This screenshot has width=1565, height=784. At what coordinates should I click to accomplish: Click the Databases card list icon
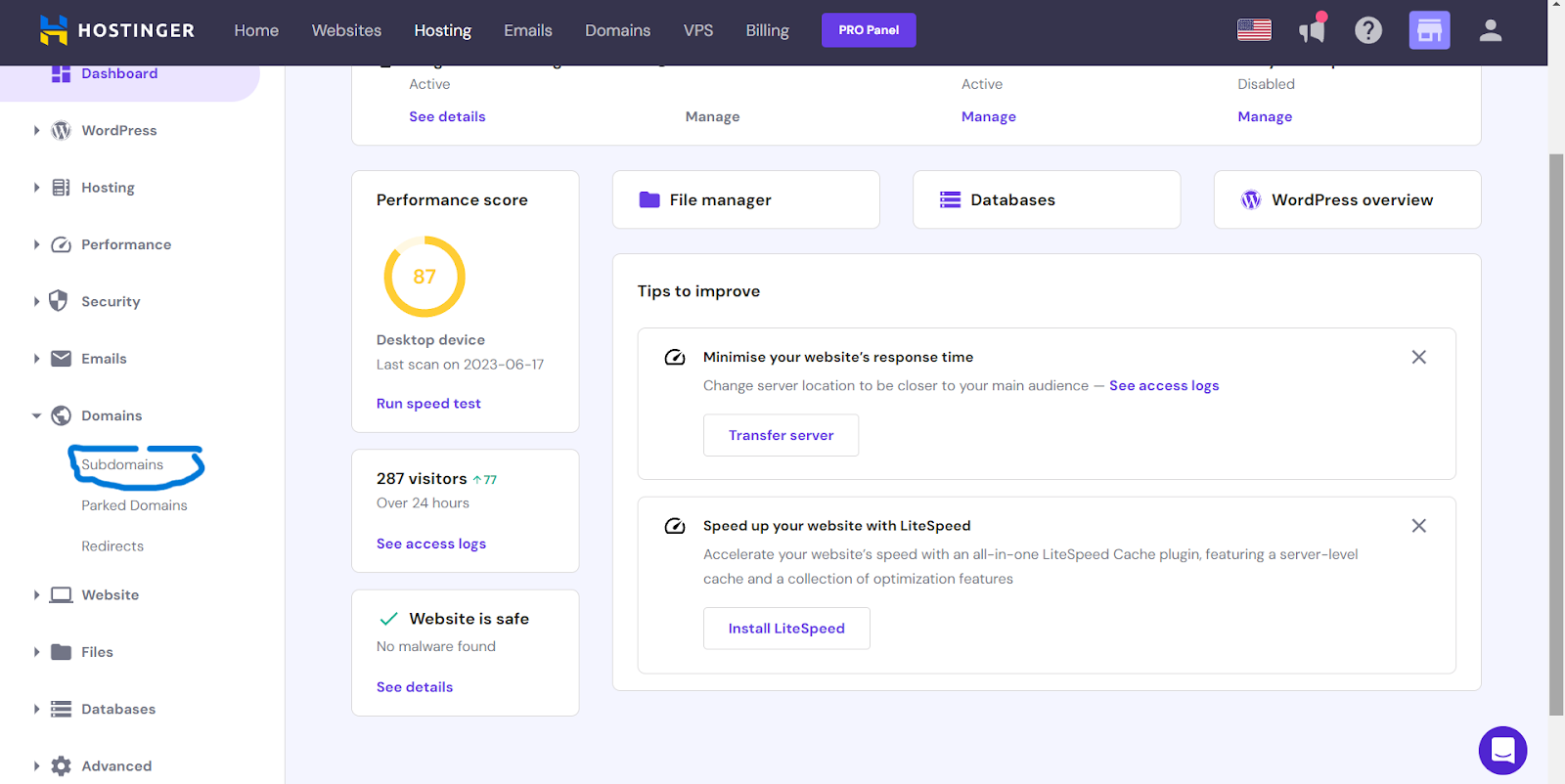click(x=950, y=199)
